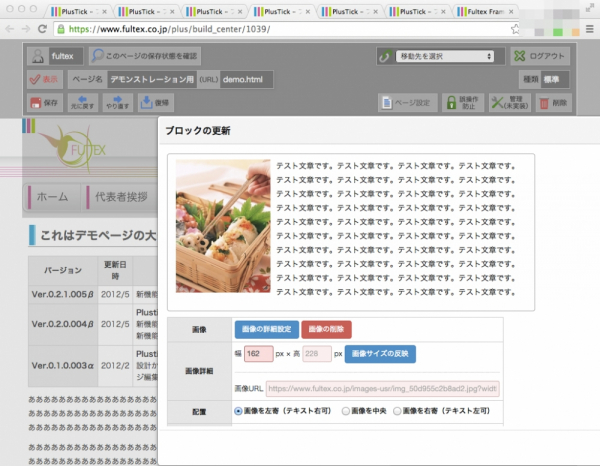
Task: Click the image width input field
Action: pyautogui.click(x=258, y=354)
